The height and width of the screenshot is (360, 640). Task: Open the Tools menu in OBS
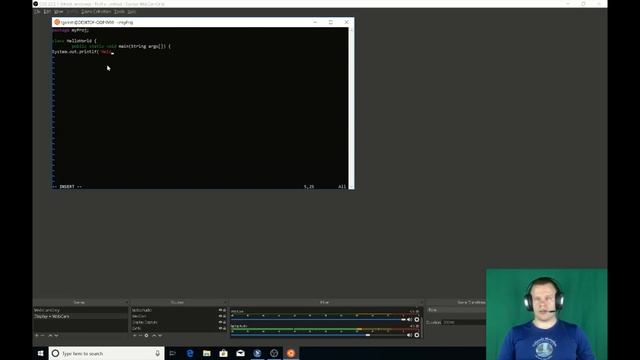119,12
